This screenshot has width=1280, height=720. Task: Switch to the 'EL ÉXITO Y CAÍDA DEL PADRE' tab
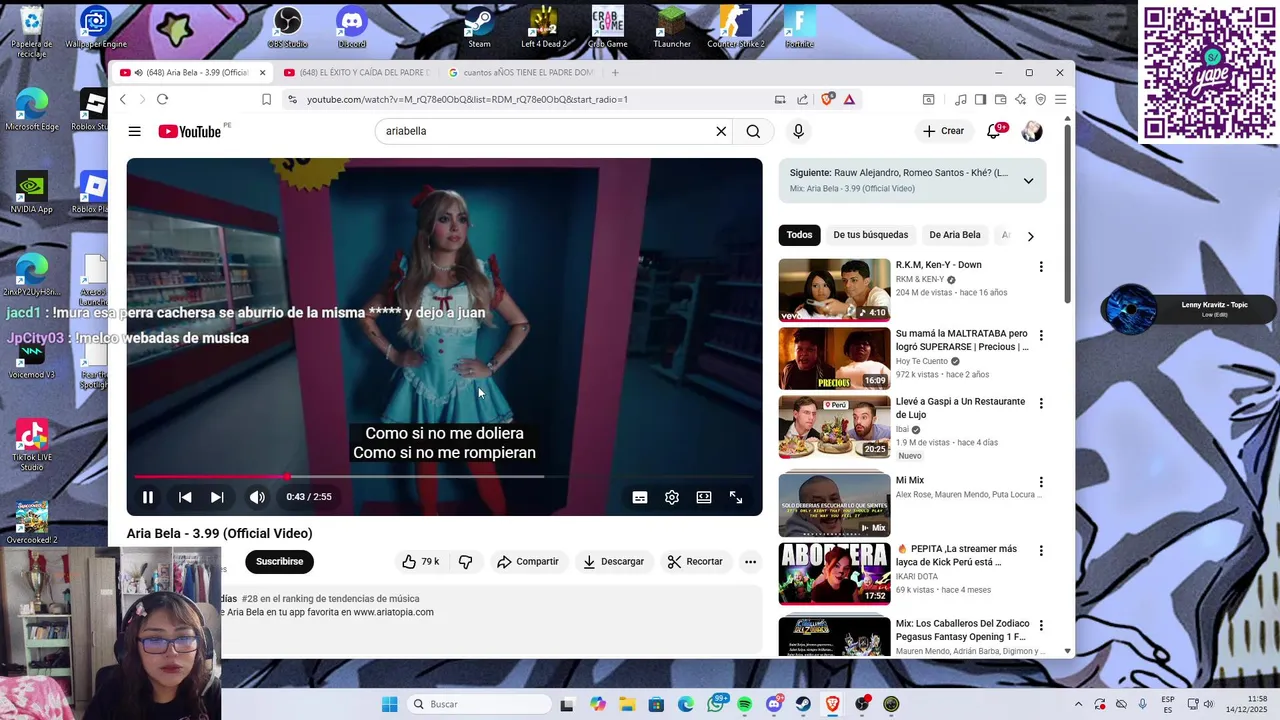(x=358, y=73)
